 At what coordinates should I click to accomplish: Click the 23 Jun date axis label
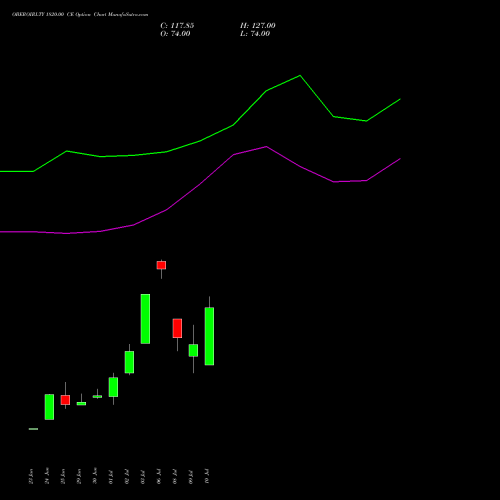pyautogui.click(x=31, y=476)
